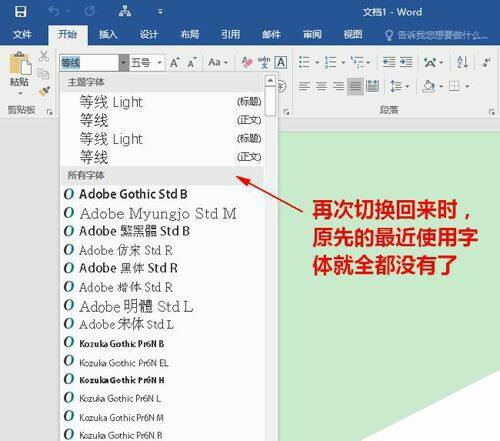Click the Clear Formatting eraser icon
This screenshot has width=500, height=441.
pos(247,62)
